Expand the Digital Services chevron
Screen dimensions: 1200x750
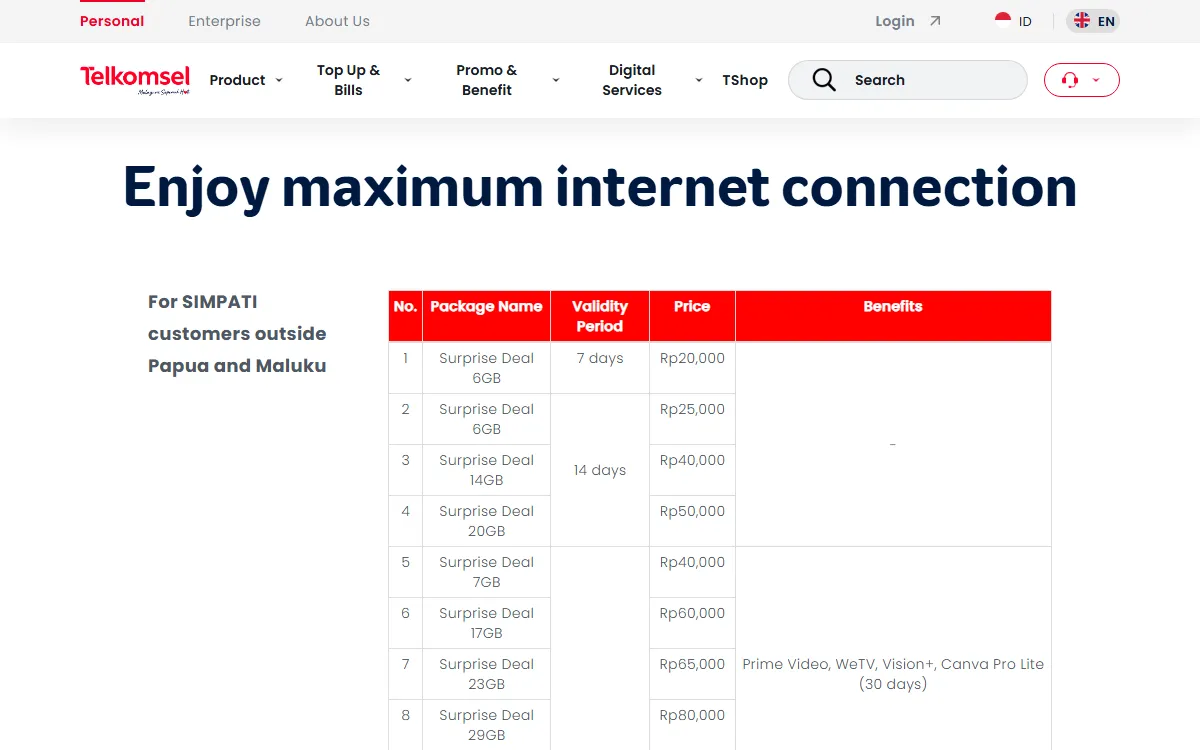(x=699, y=80)
